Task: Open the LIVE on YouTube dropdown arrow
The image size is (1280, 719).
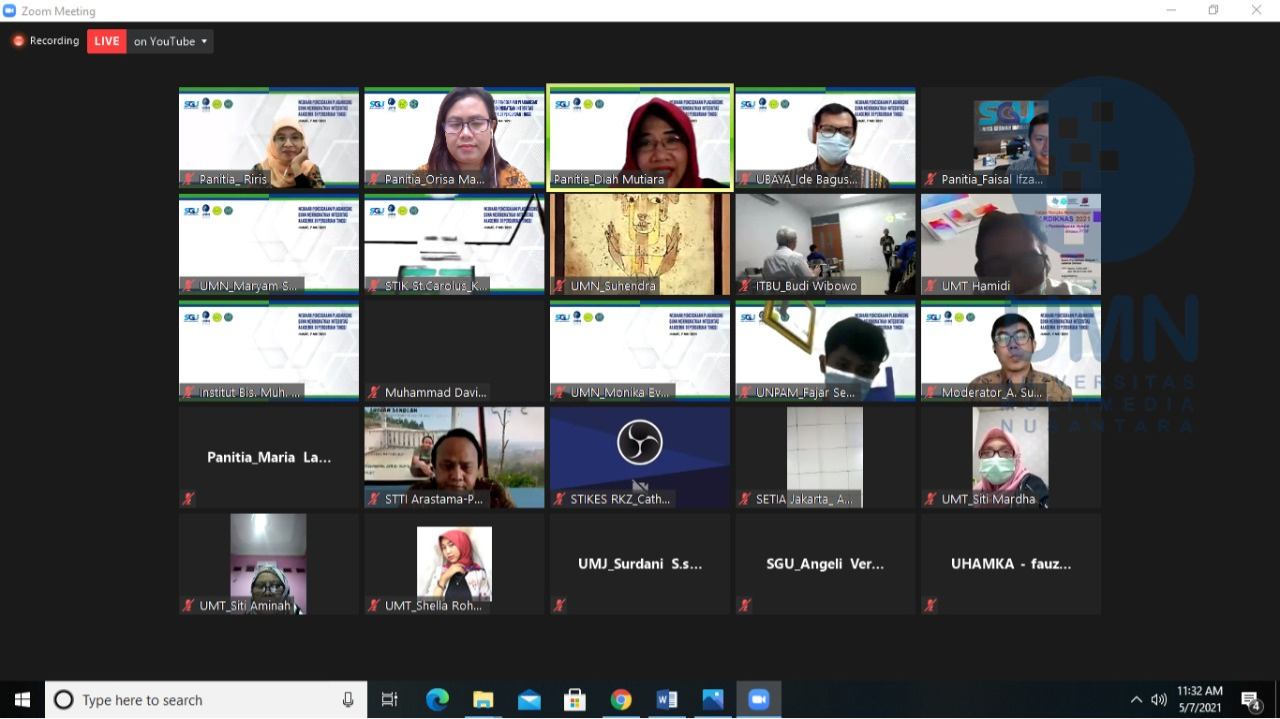Action: (x=204, y=42)
